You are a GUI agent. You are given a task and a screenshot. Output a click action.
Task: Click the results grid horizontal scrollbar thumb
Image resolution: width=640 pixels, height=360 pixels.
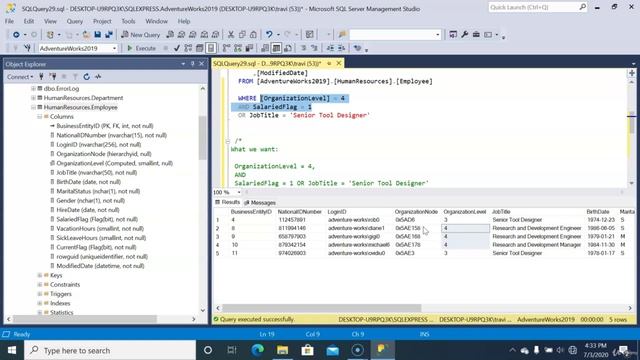point(322,308)
